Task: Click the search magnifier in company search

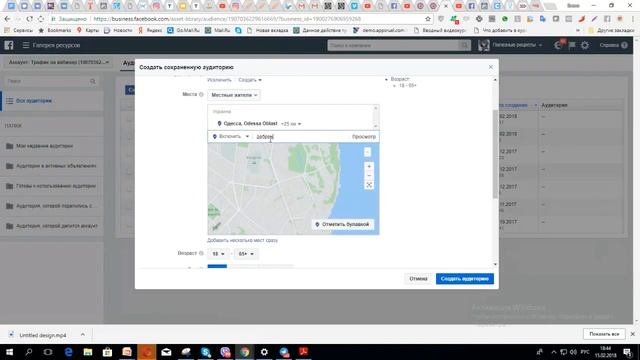Action: (464, 45)
